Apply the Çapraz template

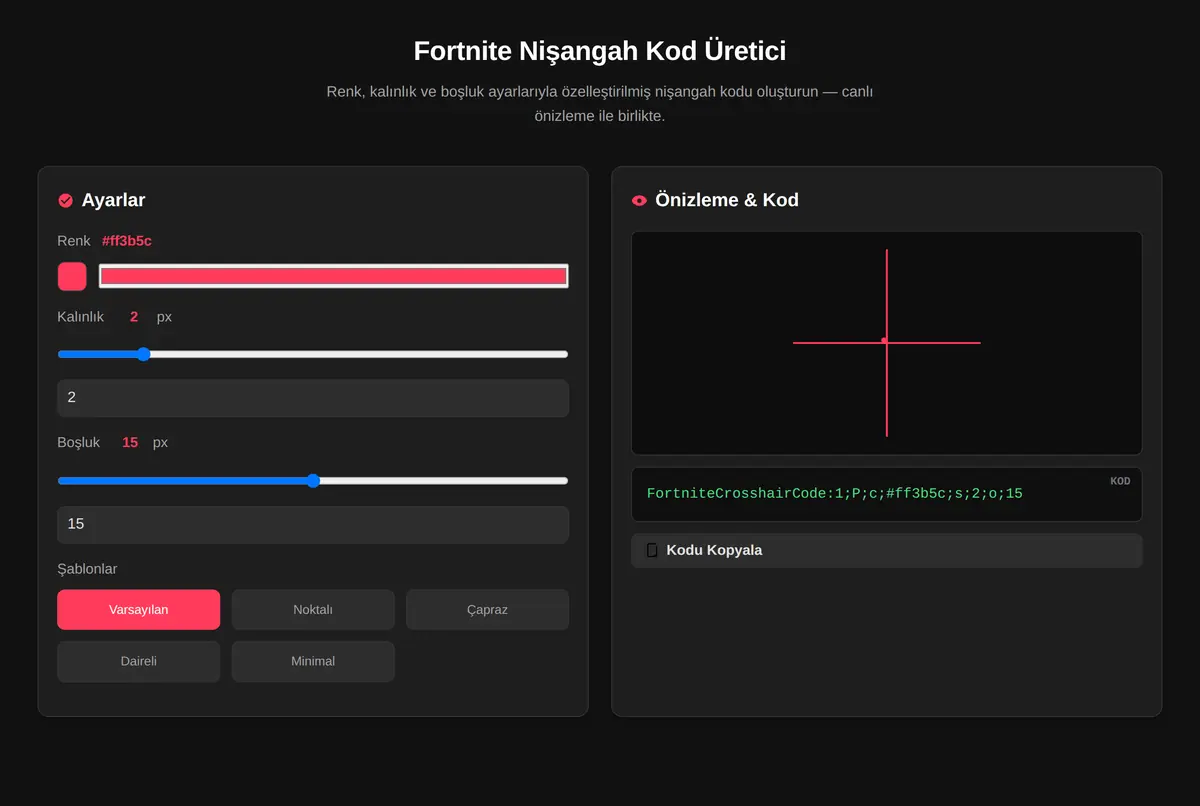click(x=488, y=610)
